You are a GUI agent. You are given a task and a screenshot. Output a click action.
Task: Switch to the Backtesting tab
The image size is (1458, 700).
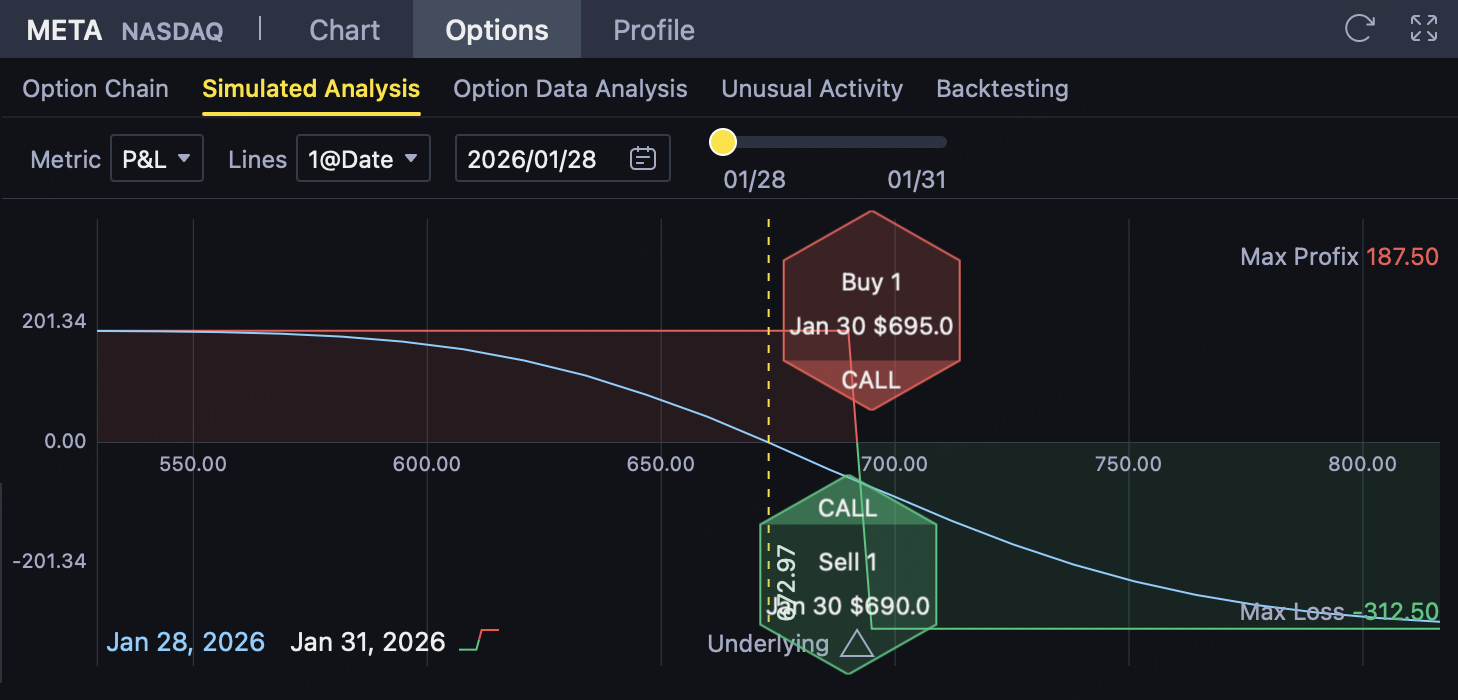(x=1002, y=89)
